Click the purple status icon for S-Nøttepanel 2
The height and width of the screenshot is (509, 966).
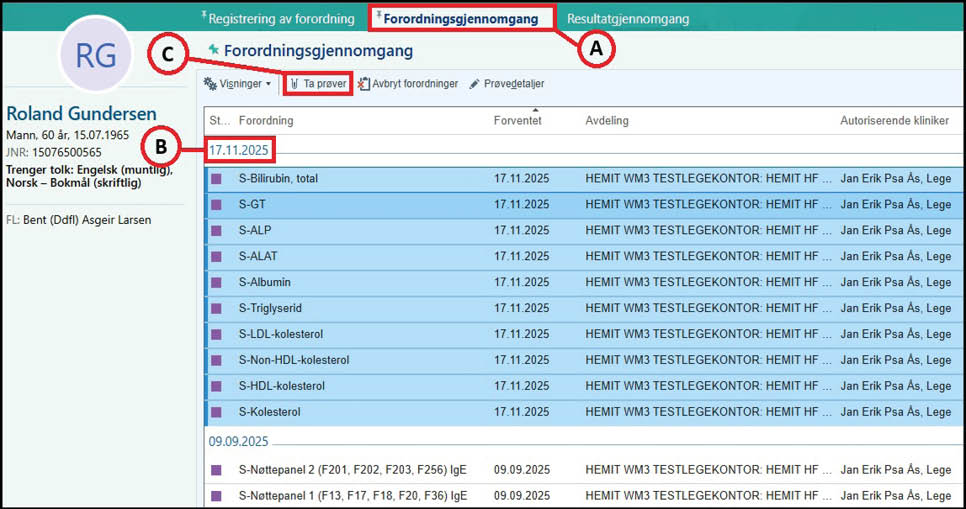point(216,470)
